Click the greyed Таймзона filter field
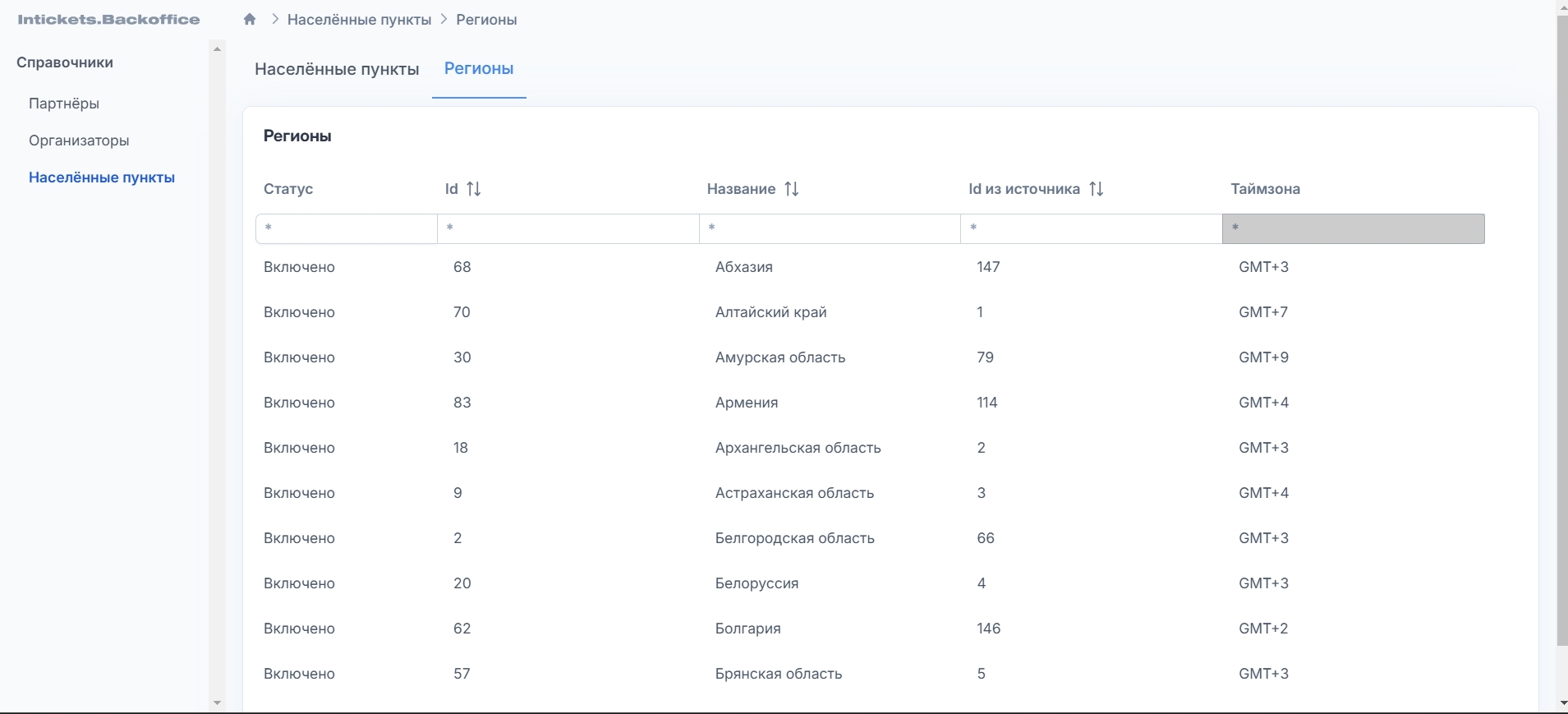 point(1354,228)
